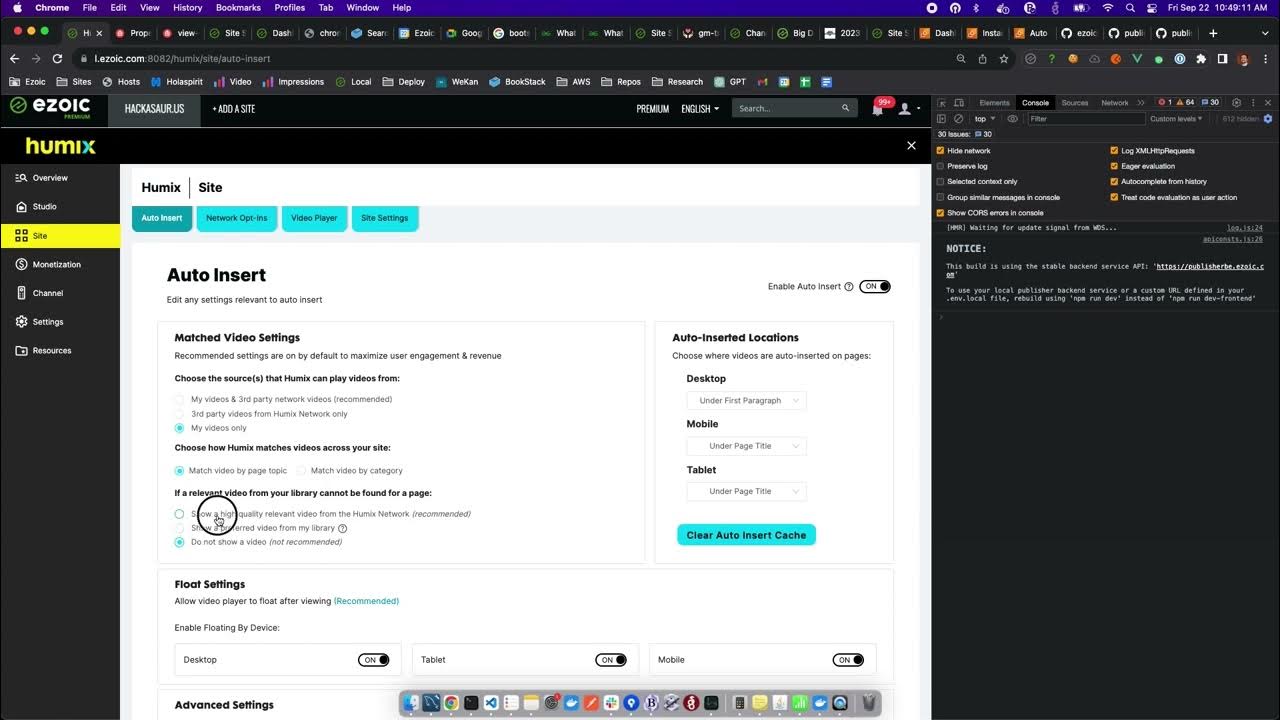The width and height of the screenshot is (1280, 720).
Task: Click the help icon beside Enable Auto Insert
Action: [849, 287]
